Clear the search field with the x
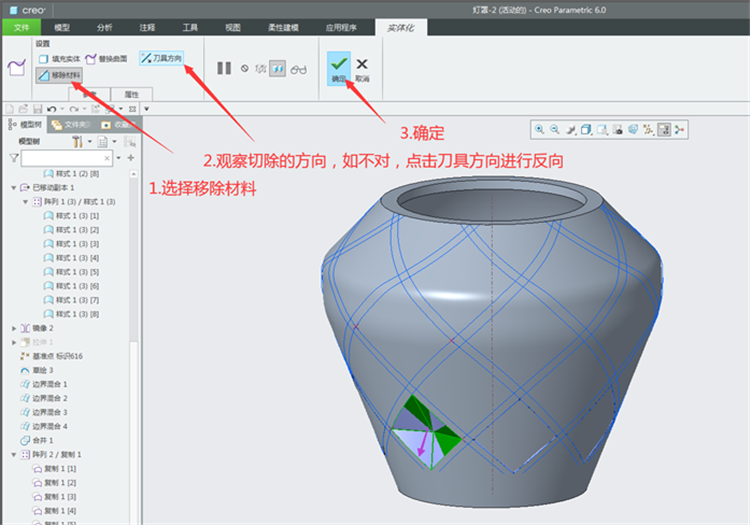Viewport: 750px width, 525px height. (107, 158)
